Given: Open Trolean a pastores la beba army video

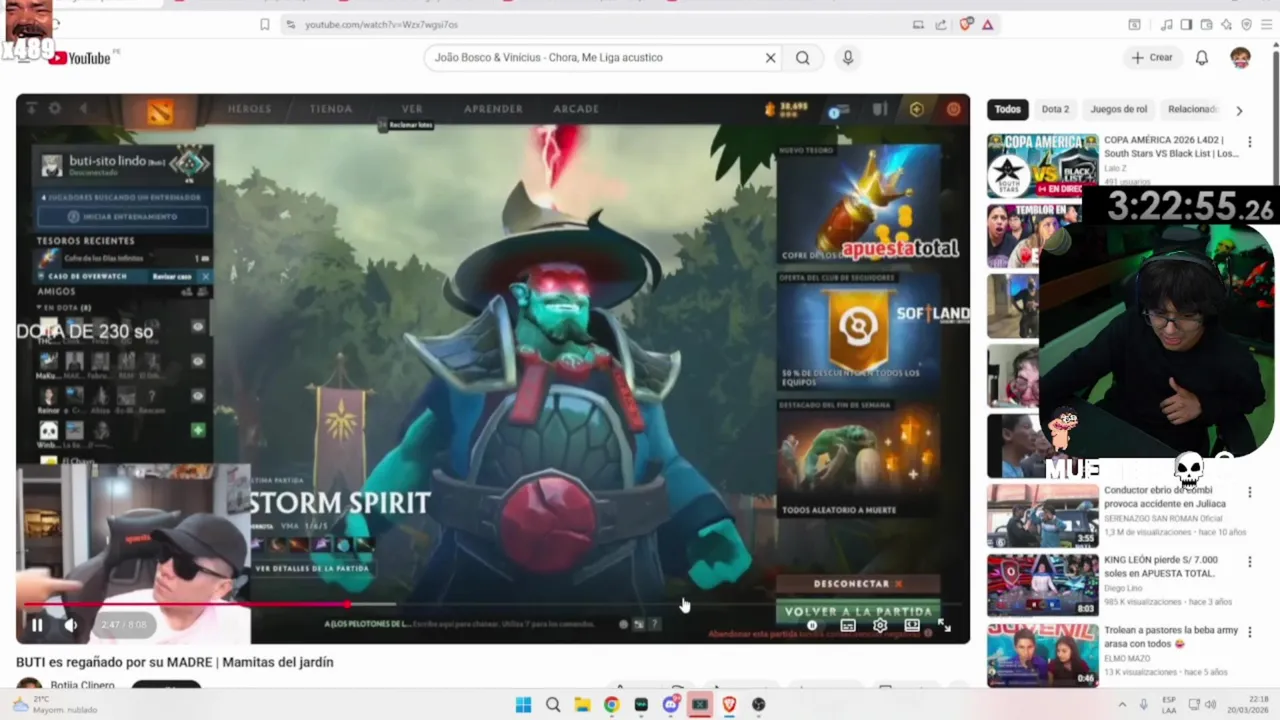Looking at the screenshot, I should click(x=1171, y=637).
